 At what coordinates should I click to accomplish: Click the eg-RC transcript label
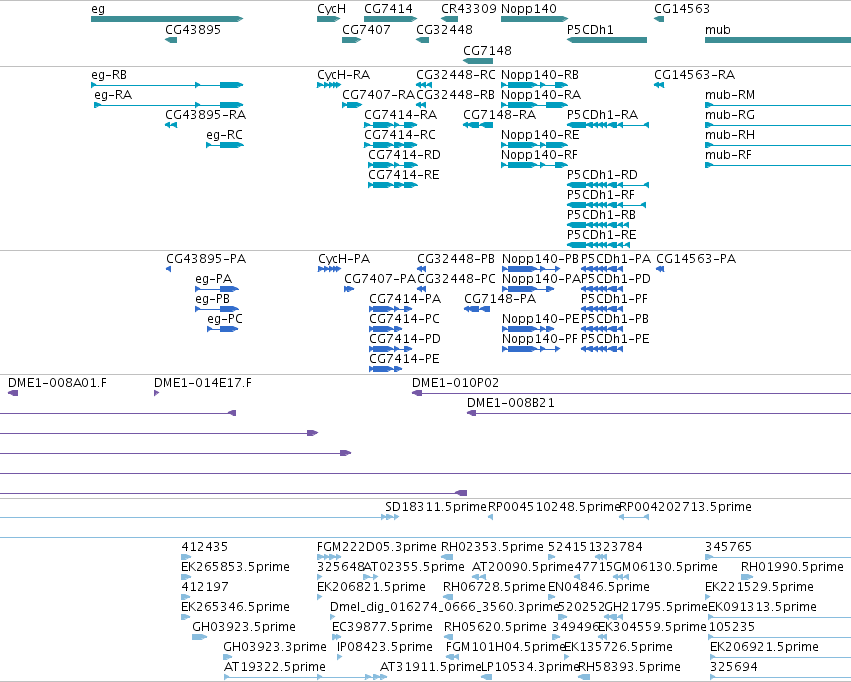coord(224,135)
